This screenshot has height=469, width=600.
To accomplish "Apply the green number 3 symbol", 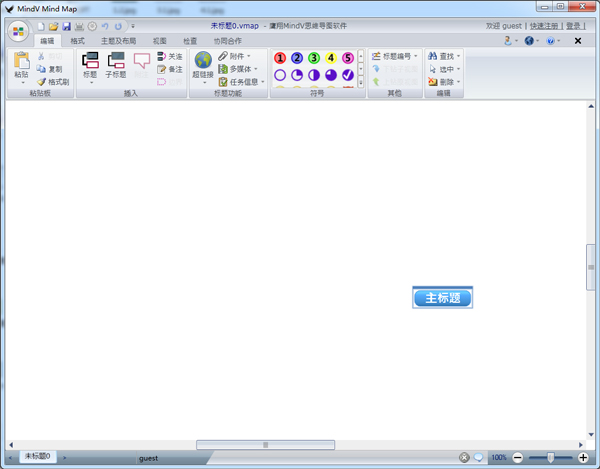I will [x=314, y=58].
